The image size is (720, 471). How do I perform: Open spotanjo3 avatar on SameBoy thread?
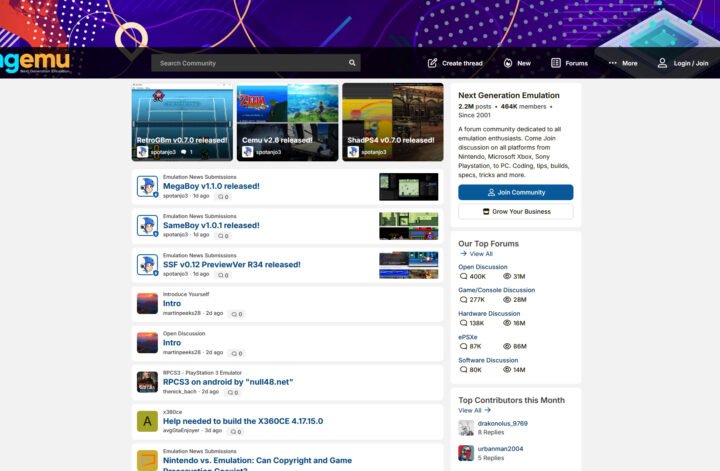click(147, 225)
